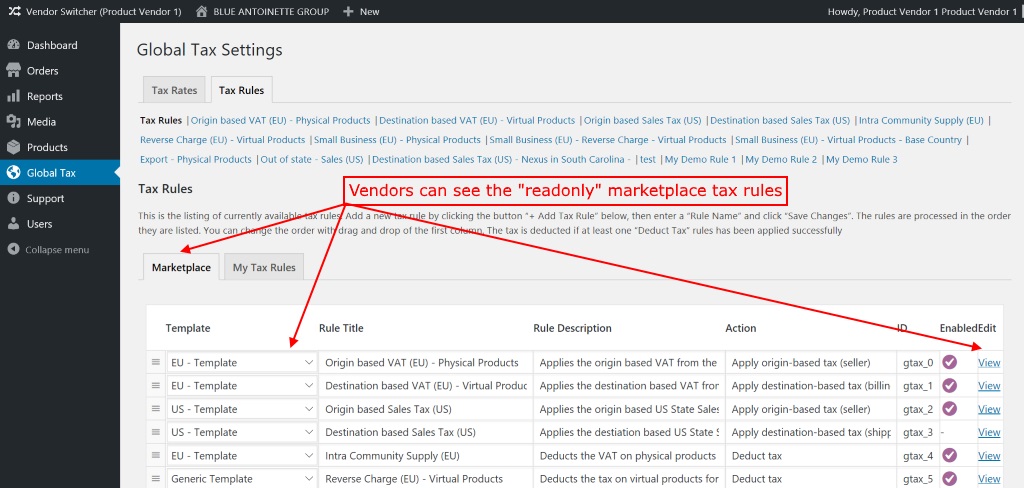Click Rule Title field Origin based Sales Tax (US)
The width and height of the screenshot is (1024, 488).
(424, 409)
